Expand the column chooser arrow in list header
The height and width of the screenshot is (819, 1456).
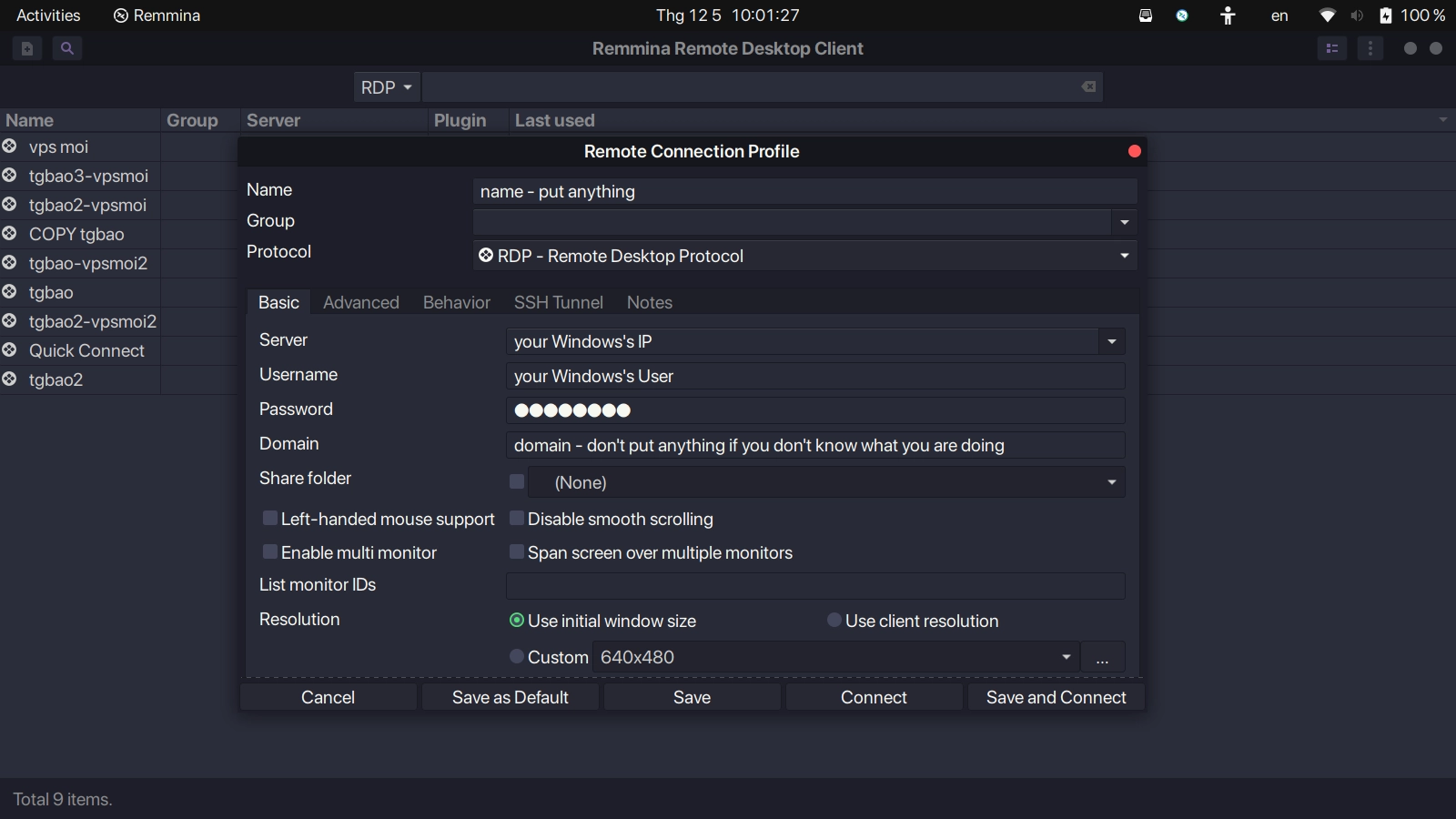click(1442, 120)
